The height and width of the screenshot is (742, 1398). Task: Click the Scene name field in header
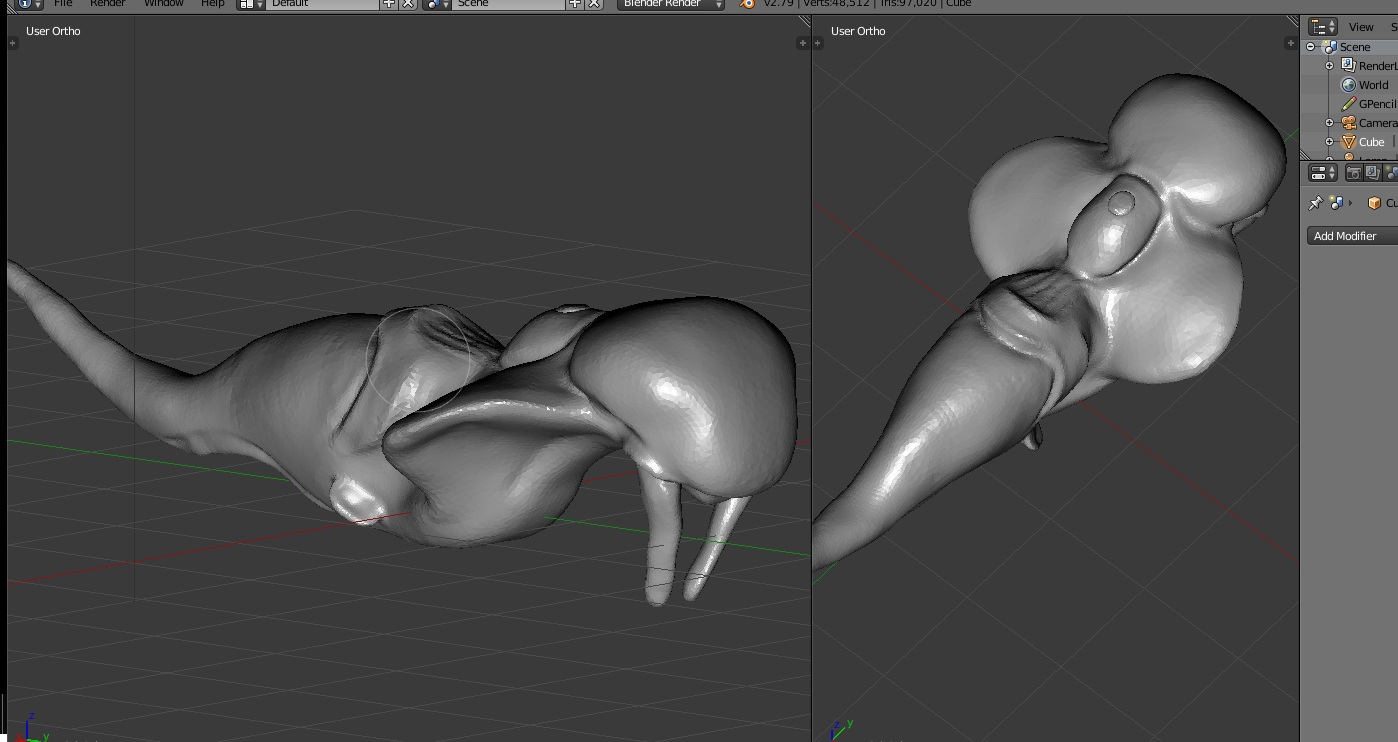508,3
